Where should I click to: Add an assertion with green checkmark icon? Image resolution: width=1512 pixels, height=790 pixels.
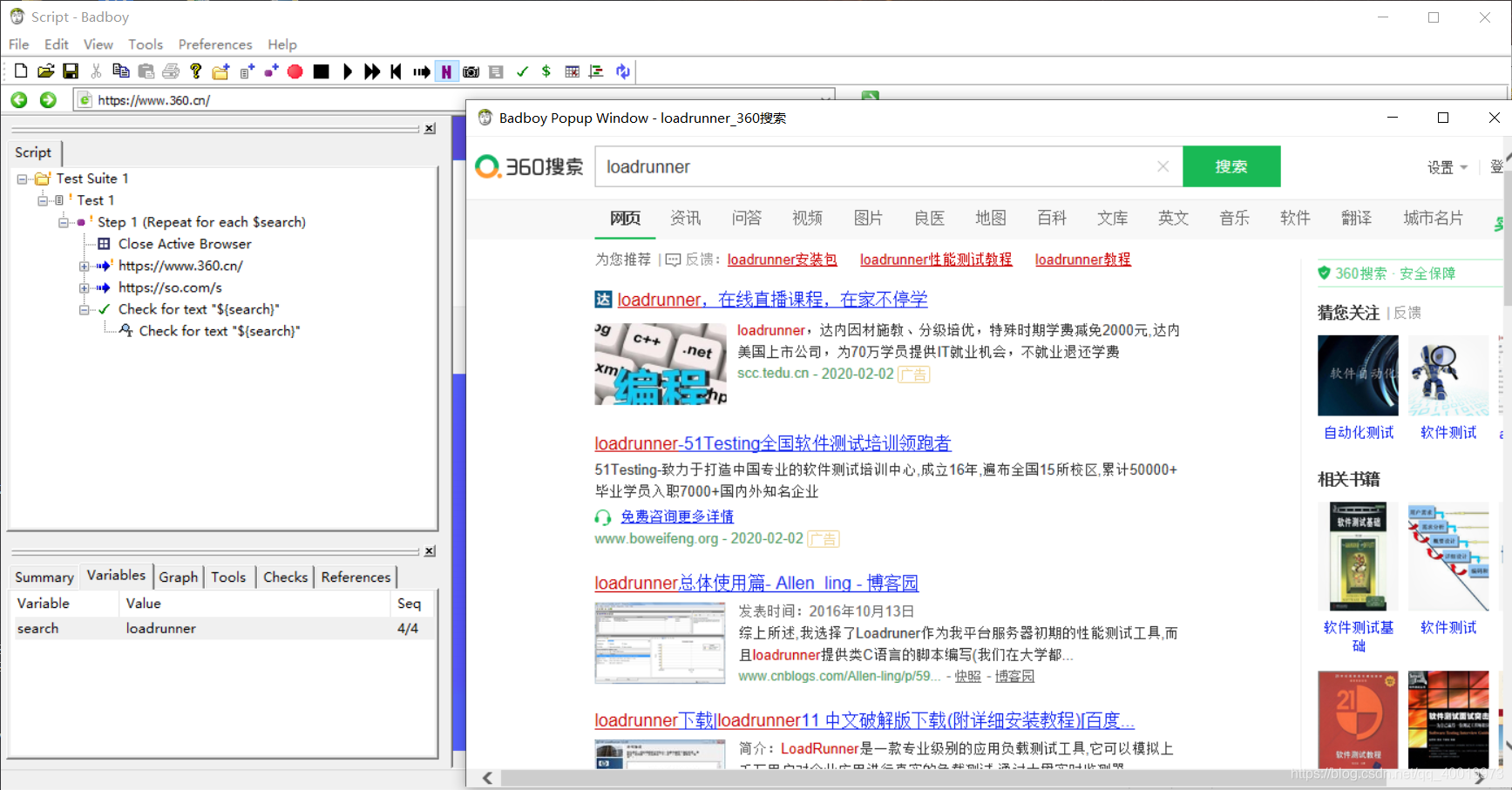point(522,71)
